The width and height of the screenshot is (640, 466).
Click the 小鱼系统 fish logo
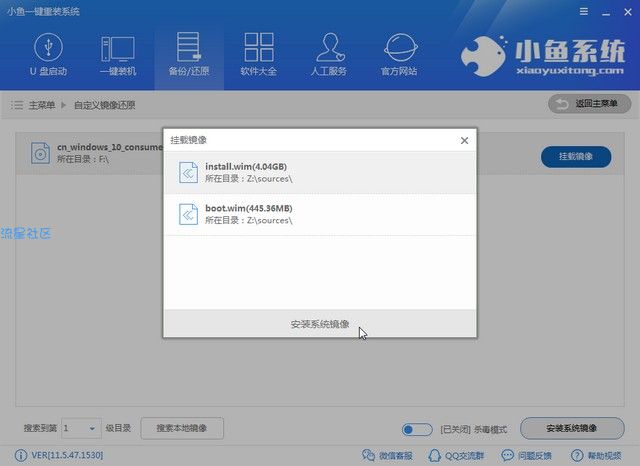tap(483, 56)
